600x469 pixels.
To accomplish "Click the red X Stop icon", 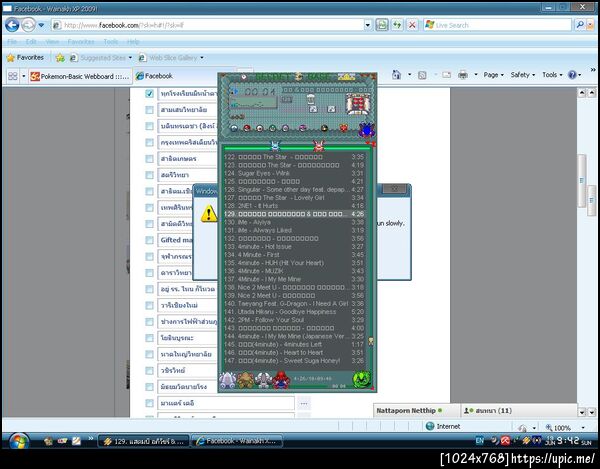I will pos(412,25).
